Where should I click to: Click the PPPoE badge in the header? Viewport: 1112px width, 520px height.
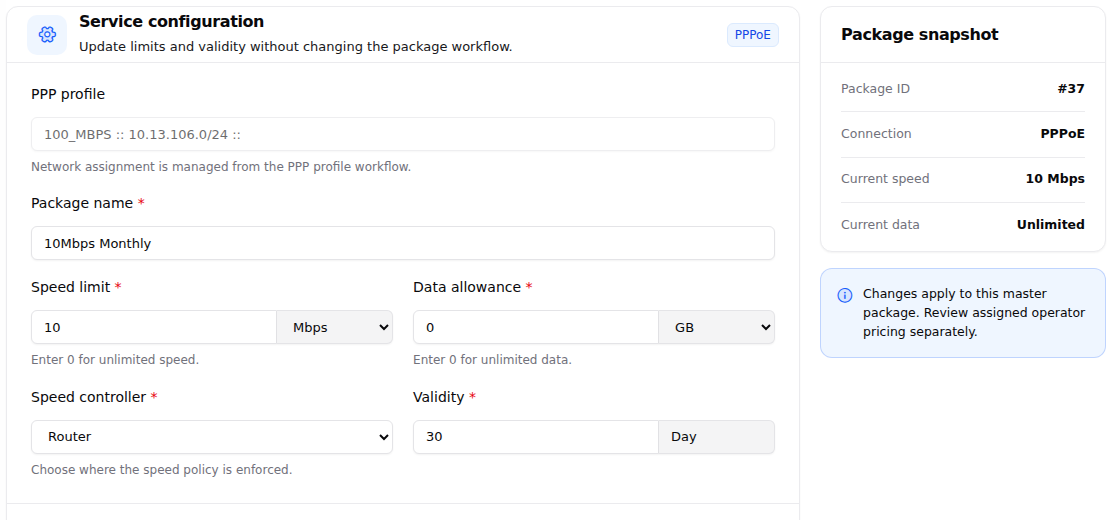click(x=752, y=35)
